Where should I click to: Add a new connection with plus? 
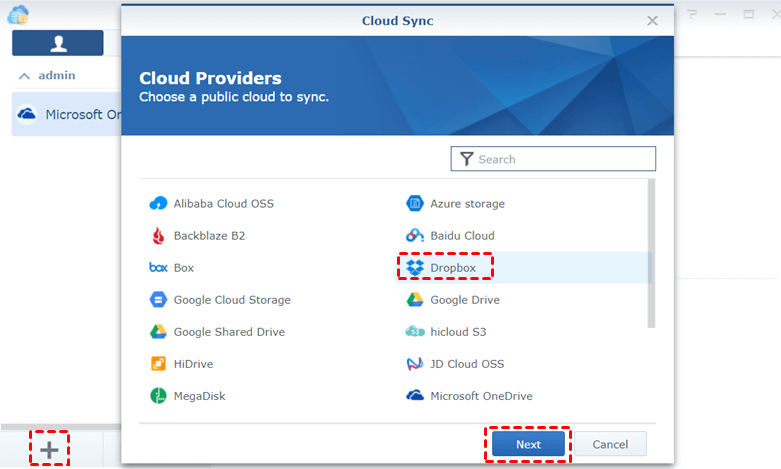(x=49, y=449)
